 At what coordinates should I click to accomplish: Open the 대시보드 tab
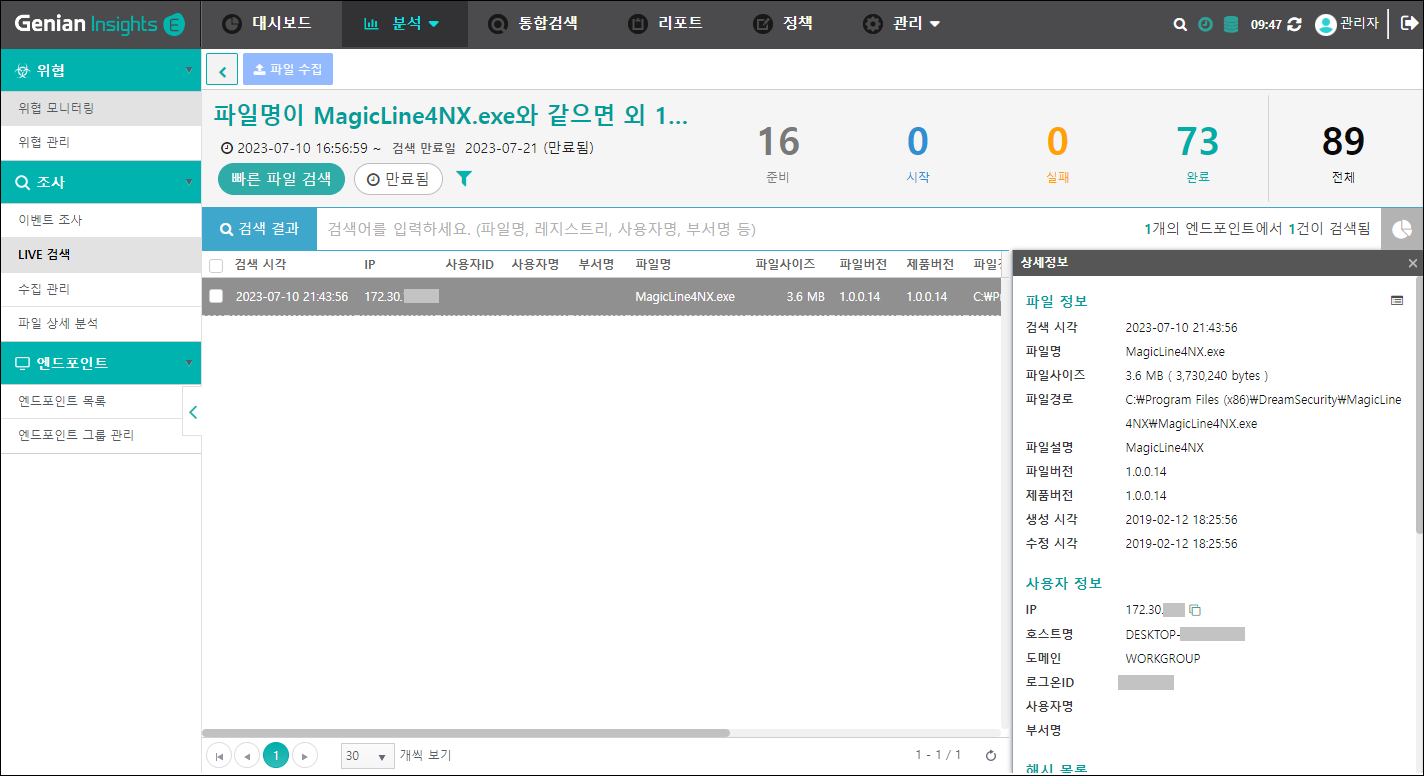pyautogui.click(x=266, y=24)
